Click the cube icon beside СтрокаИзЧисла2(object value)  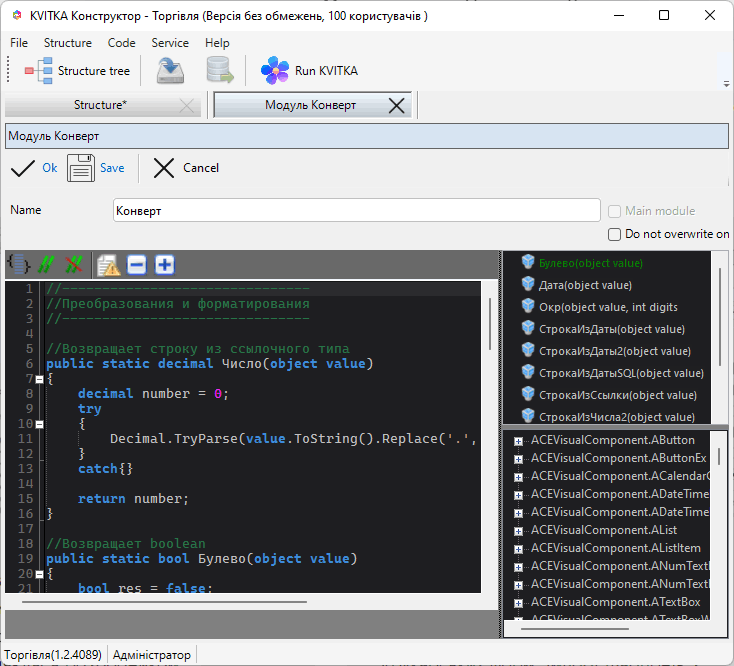(528, 416)
